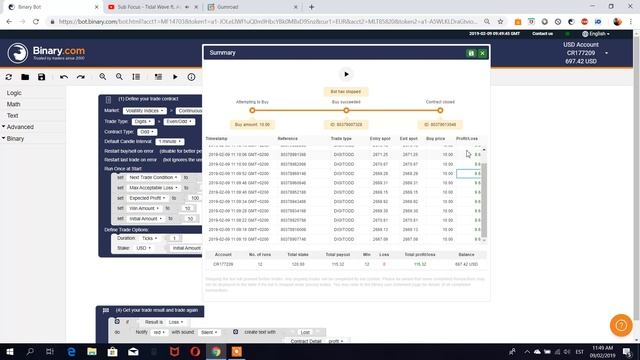Click the green export icon in Summary header

click(471, 53)
